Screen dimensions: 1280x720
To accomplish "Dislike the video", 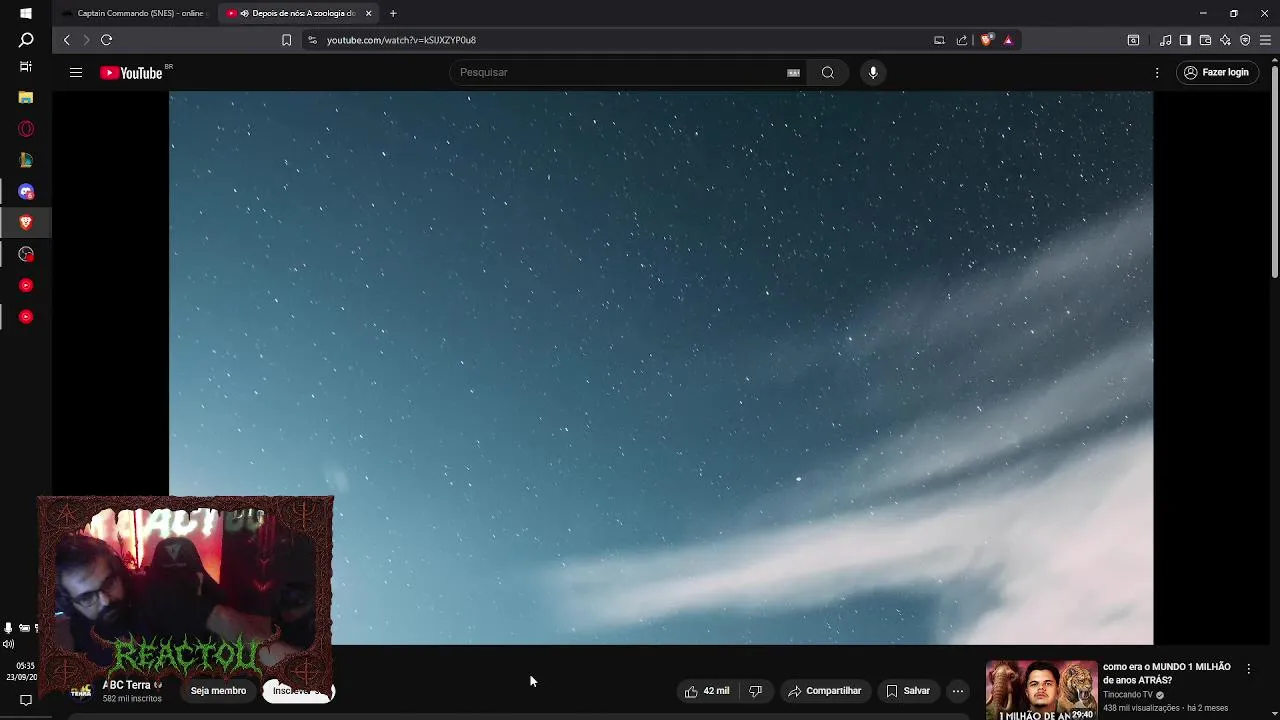I will tap(756, 691).
